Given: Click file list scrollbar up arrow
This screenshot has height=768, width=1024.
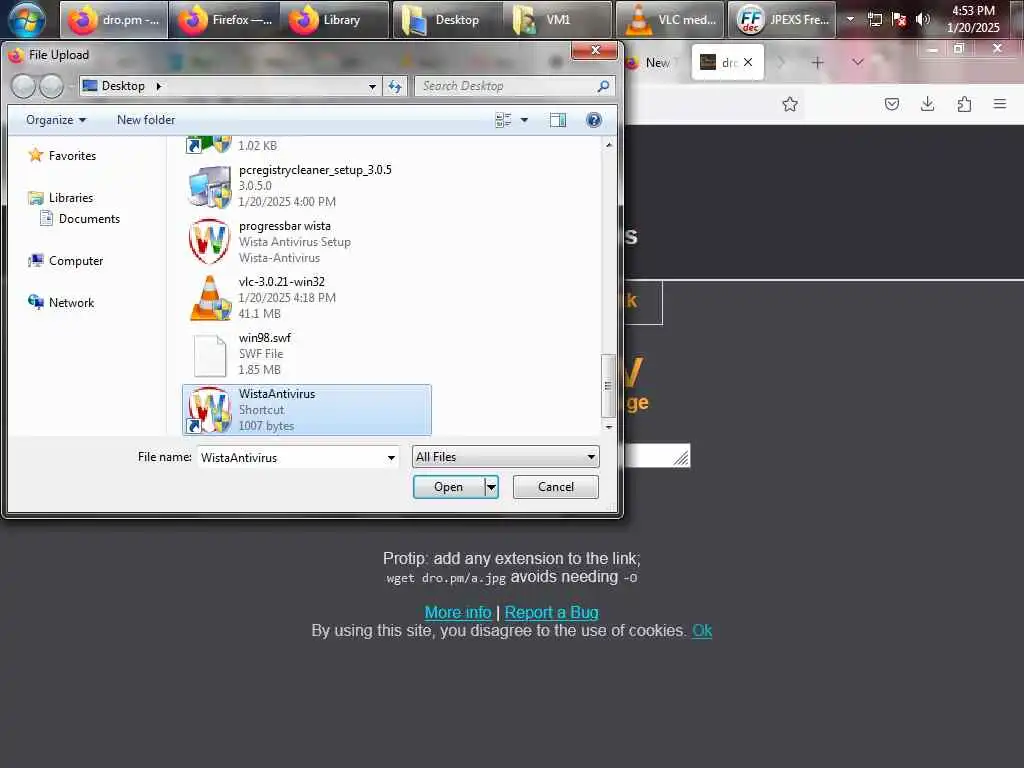Looking at the screenshot, I should [609, 144].
